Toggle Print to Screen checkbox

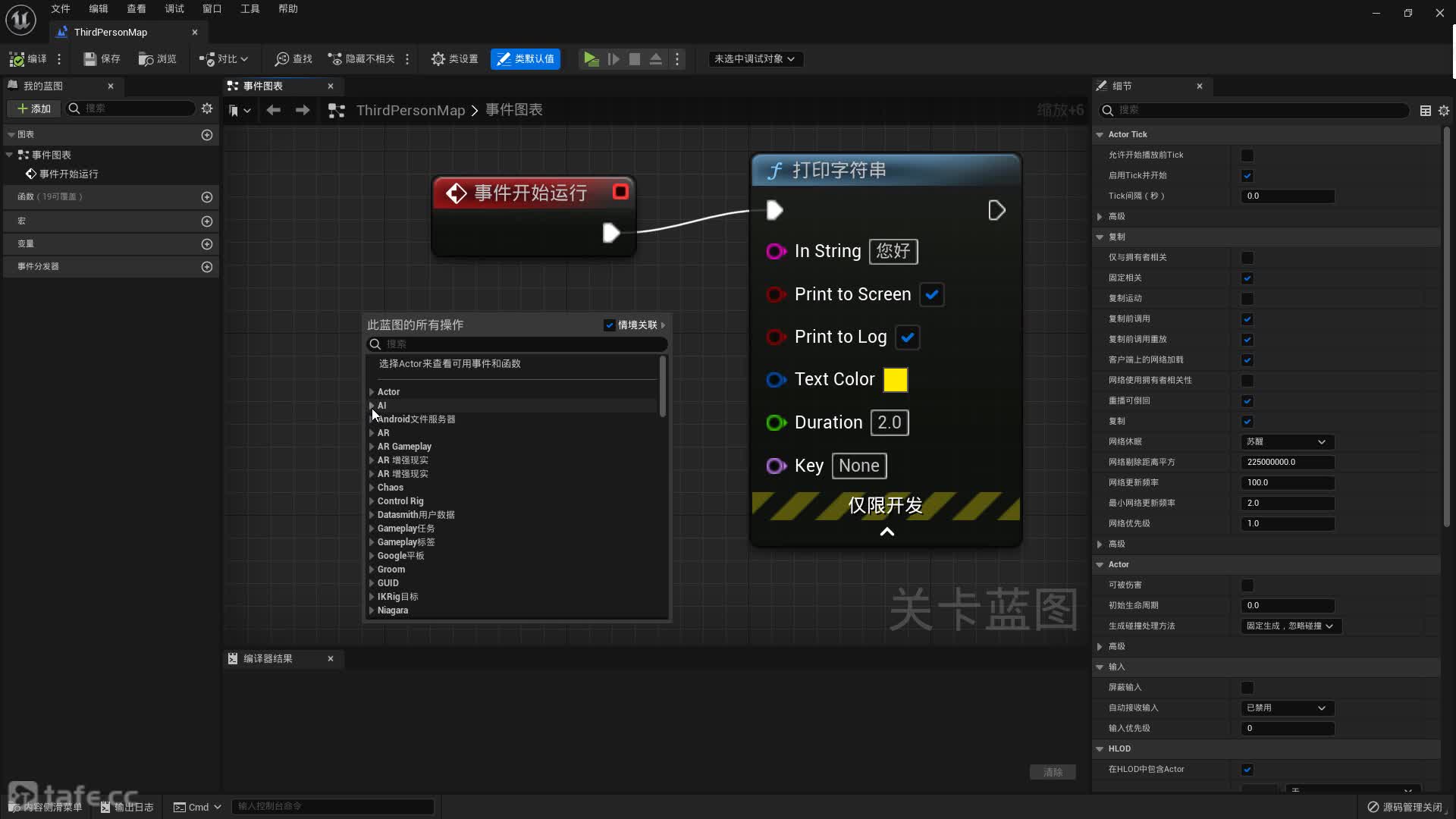[932, 294]
